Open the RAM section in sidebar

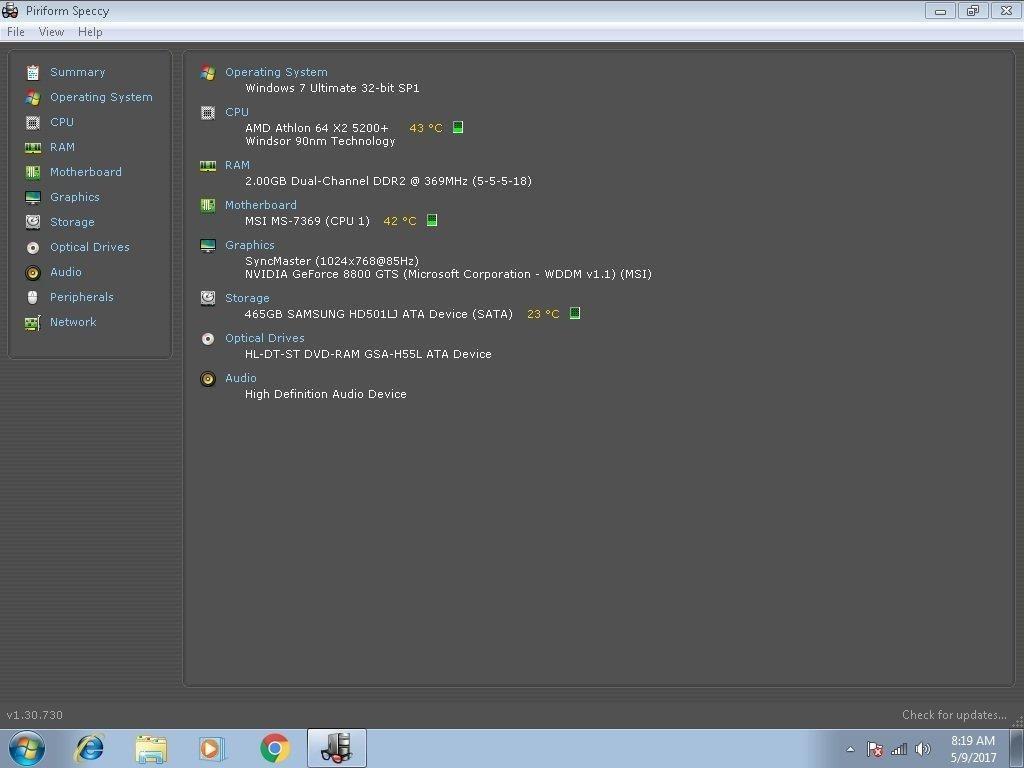63,148
